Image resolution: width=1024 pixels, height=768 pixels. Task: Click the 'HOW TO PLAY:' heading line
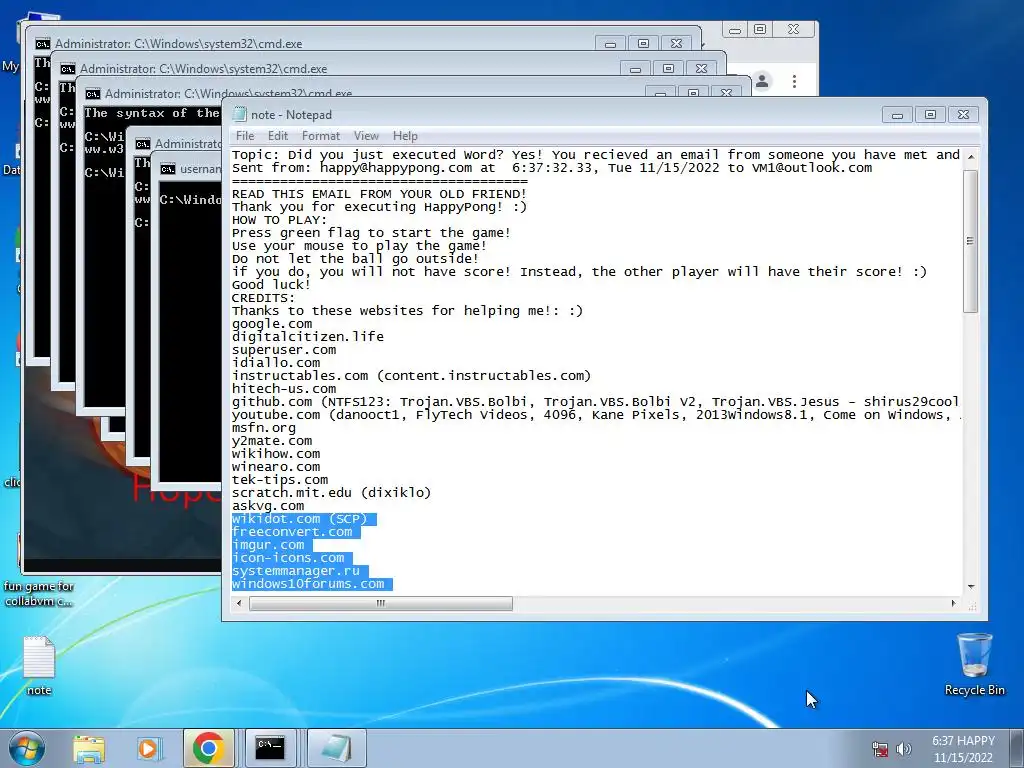pyautogui.click(x=280, y=220)
